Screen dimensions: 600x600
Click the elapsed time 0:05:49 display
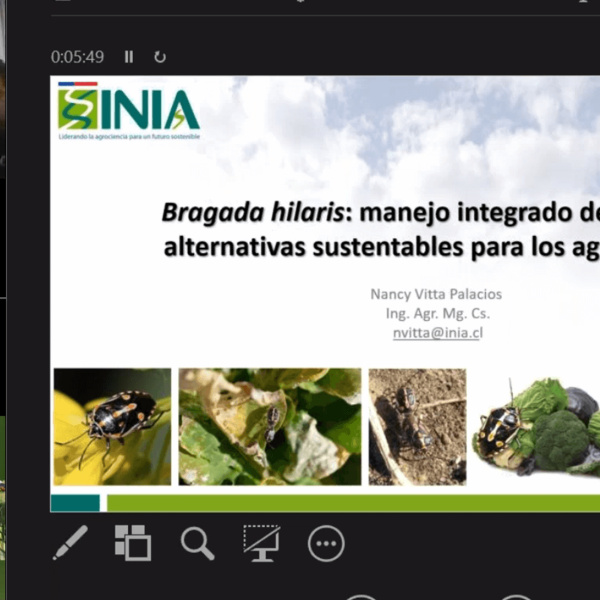[77, 57]
